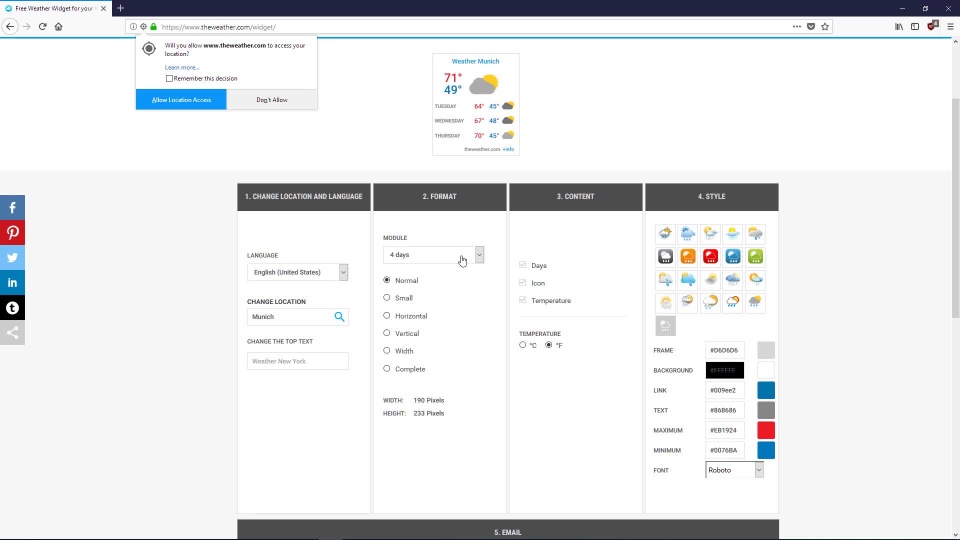
Task: Click the 4. Style section header
Action: [711, 197]
